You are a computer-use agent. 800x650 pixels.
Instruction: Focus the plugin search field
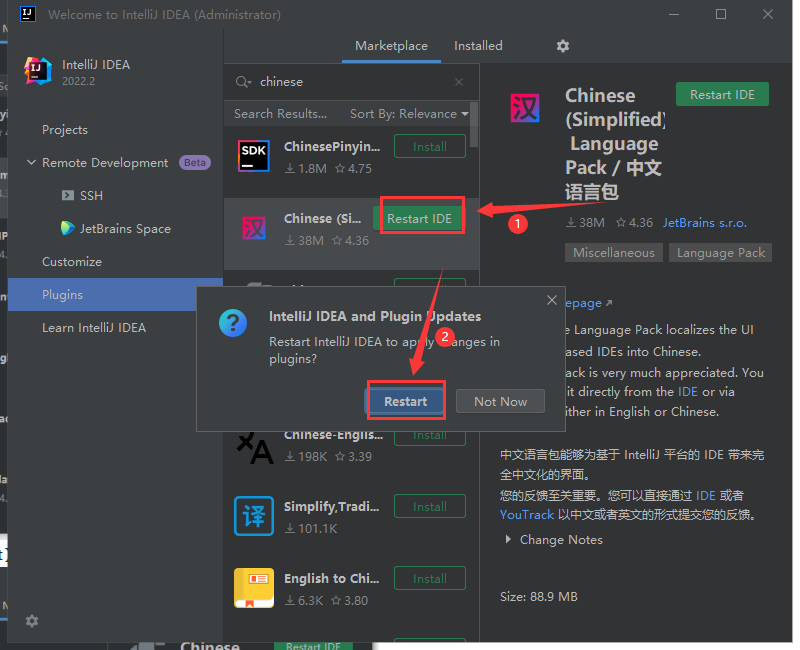coord(350,82)
